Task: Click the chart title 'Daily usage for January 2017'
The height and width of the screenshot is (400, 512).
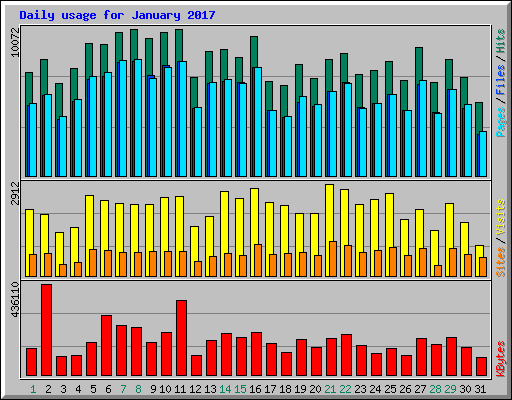Action: [117, 15]
